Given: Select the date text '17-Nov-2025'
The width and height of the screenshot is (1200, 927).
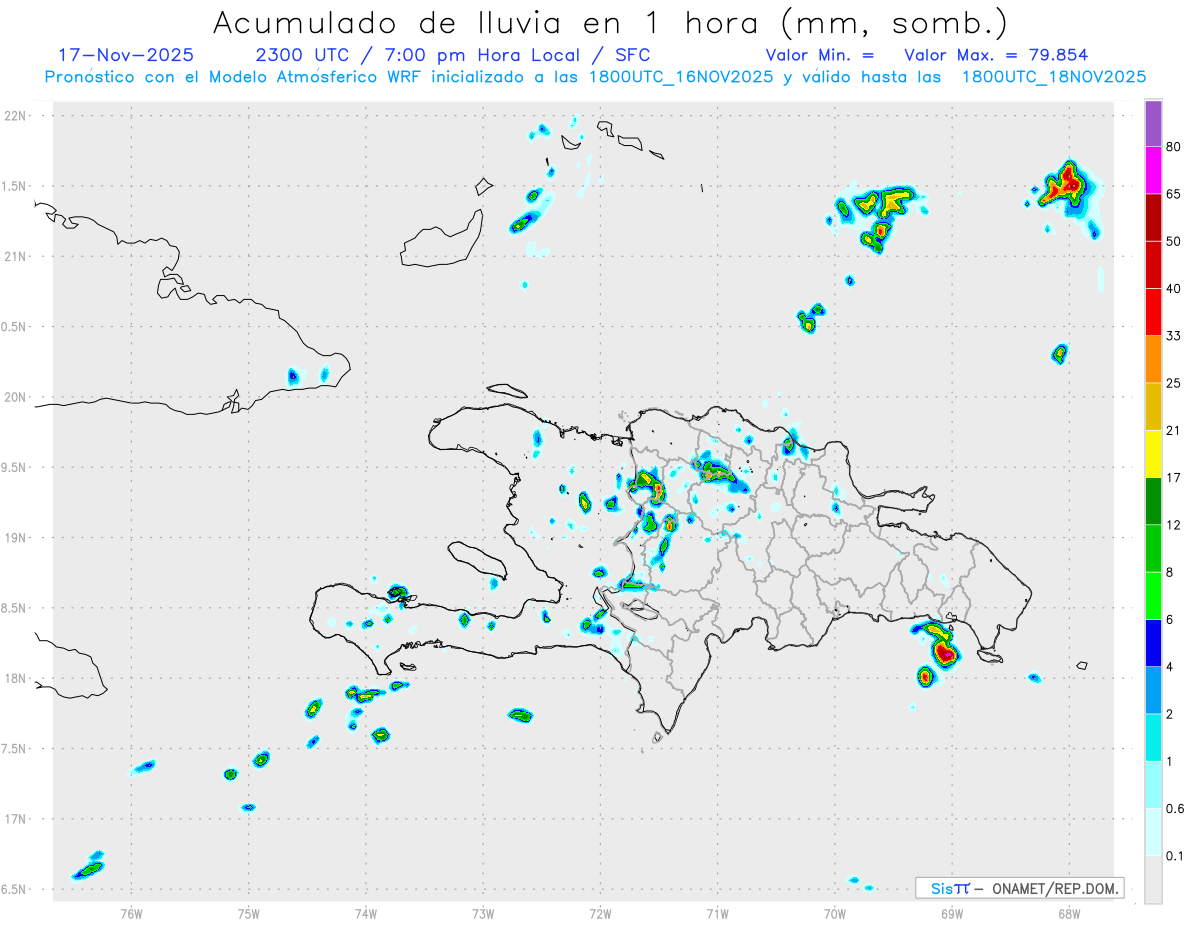Looking at the screenshot, I should (126, 55).
